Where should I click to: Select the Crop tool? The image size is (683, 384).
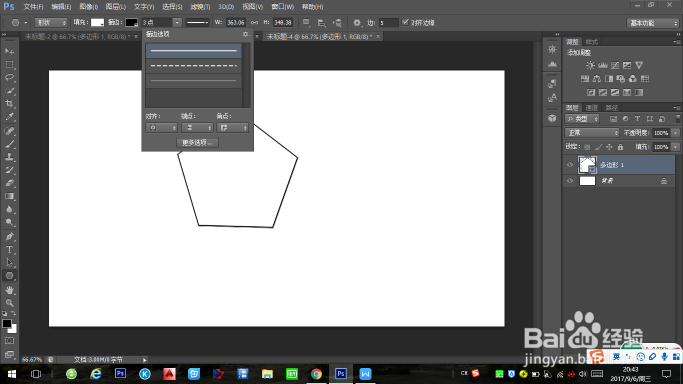[x=9, y=104]
